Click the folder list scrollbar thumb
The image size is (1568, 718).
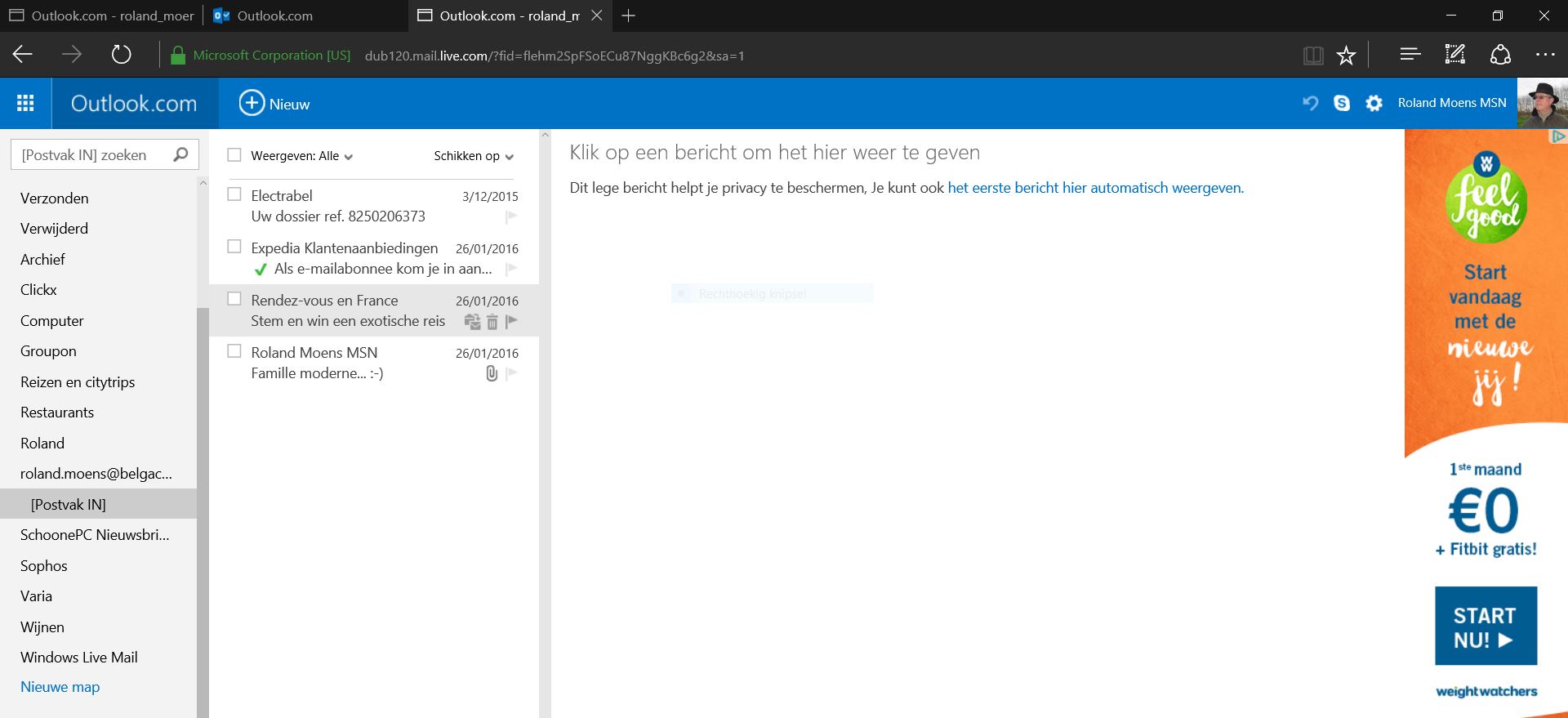[x=203, y=512]
